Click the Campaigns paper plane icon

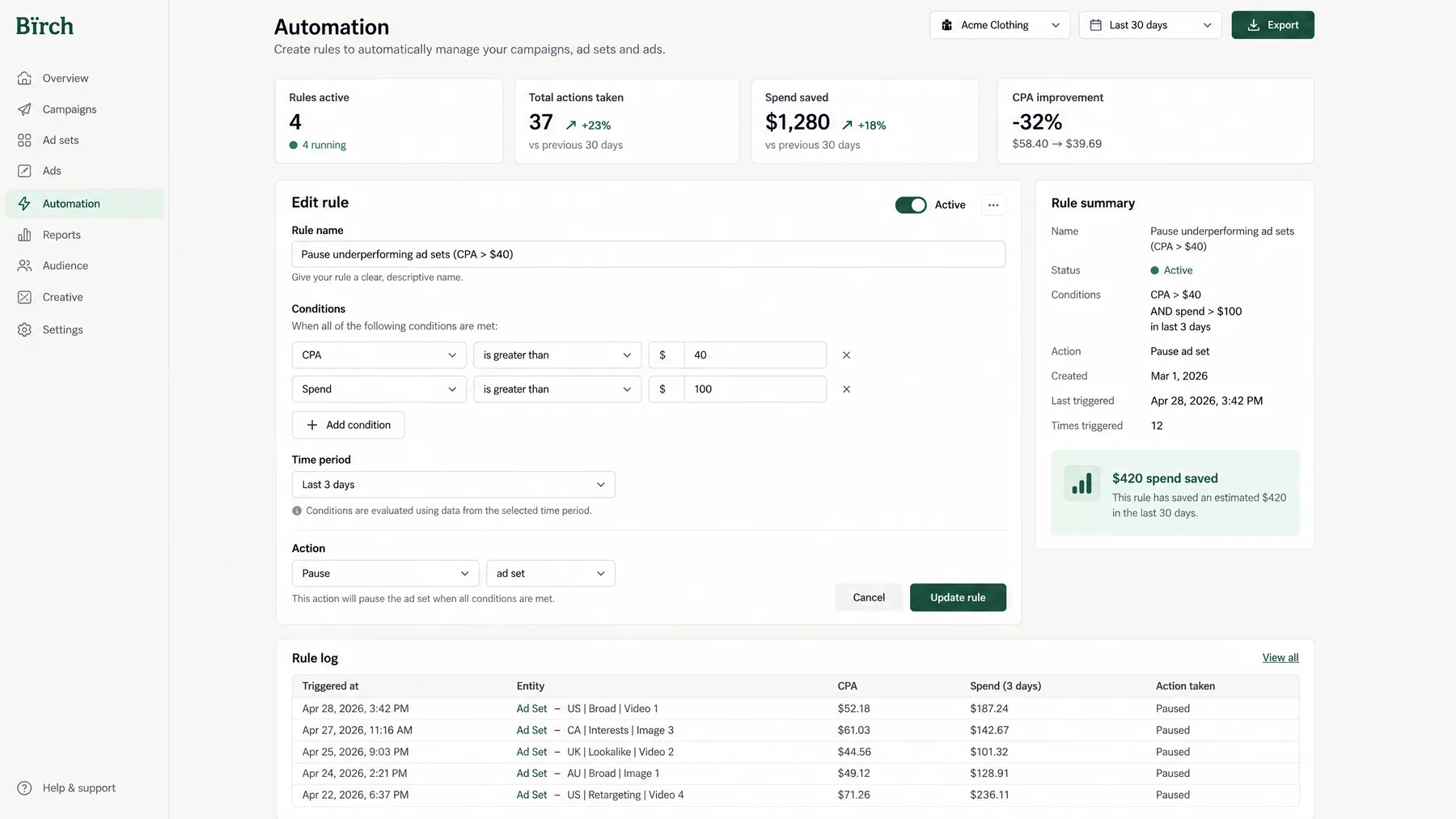pos(25,109)
